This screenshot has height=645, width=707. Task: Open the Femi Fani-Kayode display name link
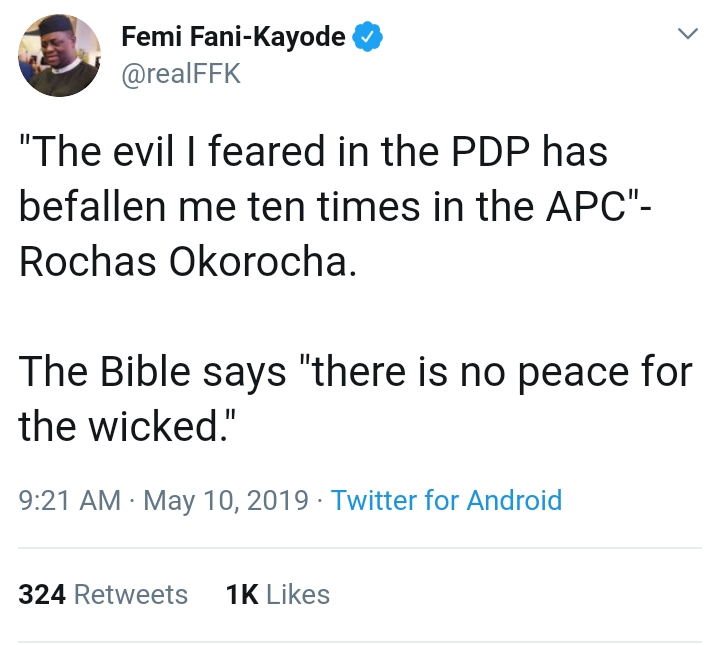coord(233,38)
